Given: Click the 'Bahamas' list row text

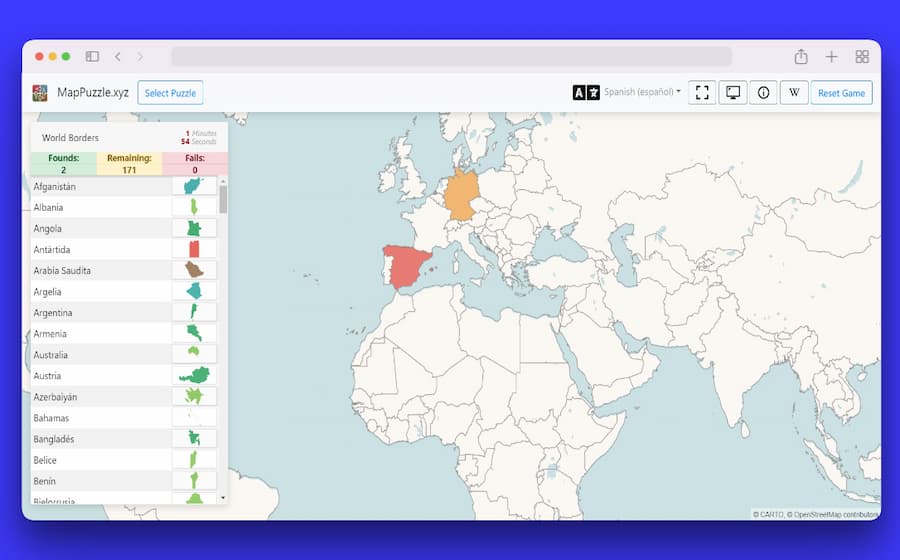Looking at the screenshot, I should 51,418.
